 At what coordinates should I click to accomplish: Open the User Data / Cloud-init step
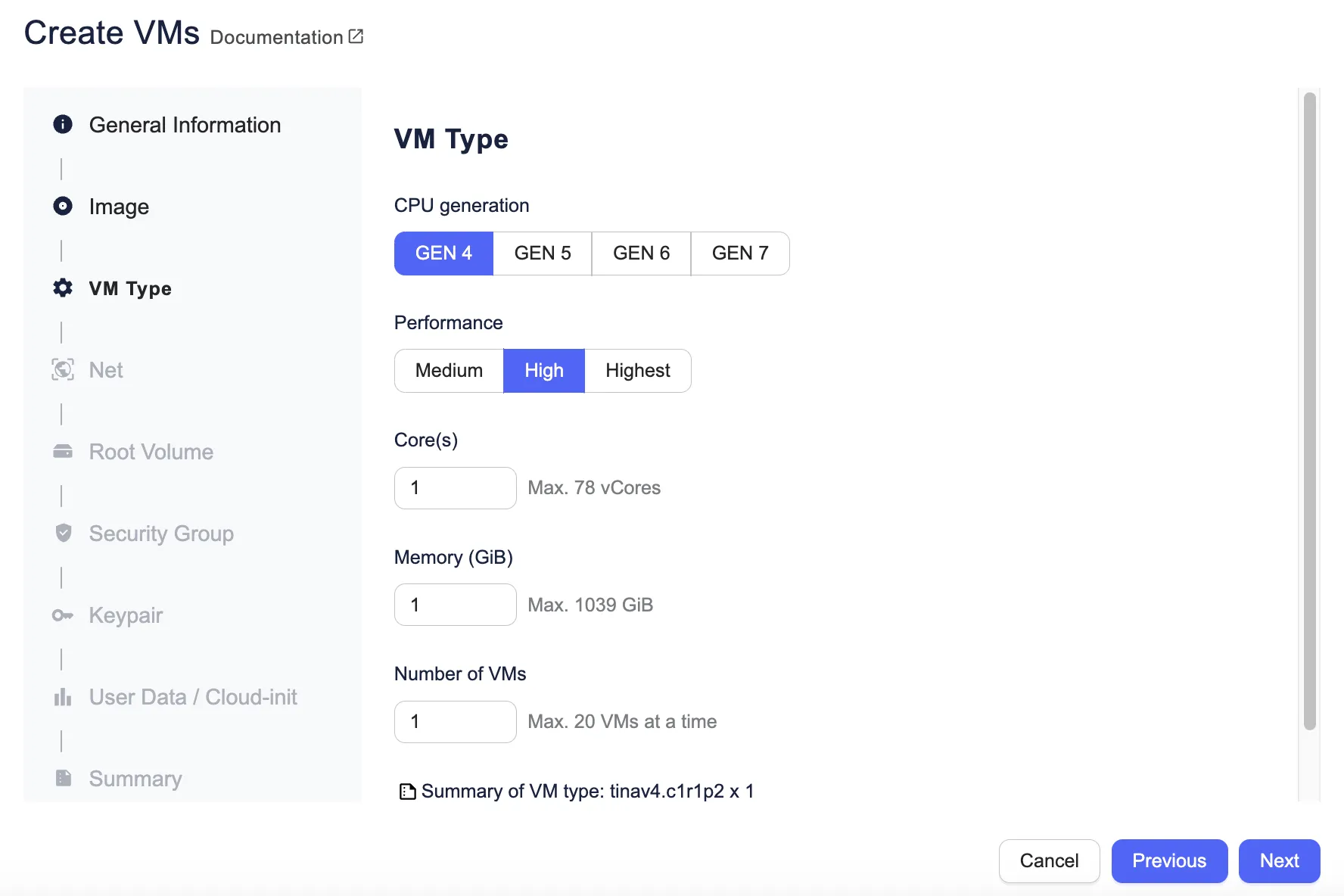[x=192, y=696]
